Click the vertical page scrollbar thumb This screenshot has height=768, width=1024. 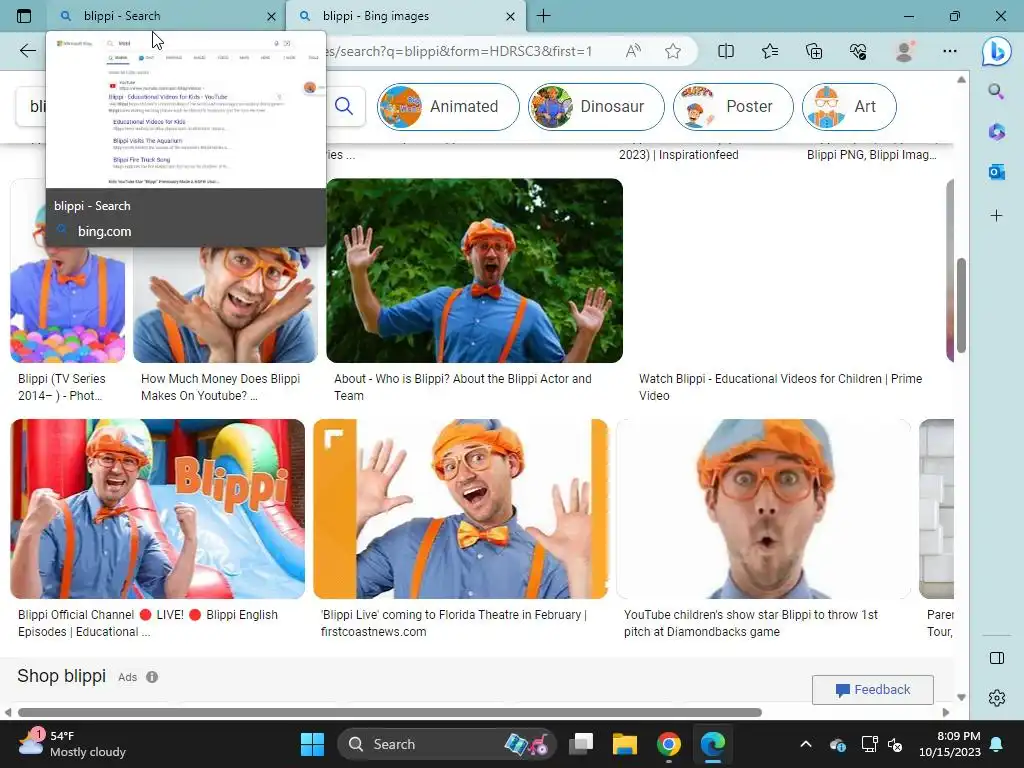pos(961,305)
